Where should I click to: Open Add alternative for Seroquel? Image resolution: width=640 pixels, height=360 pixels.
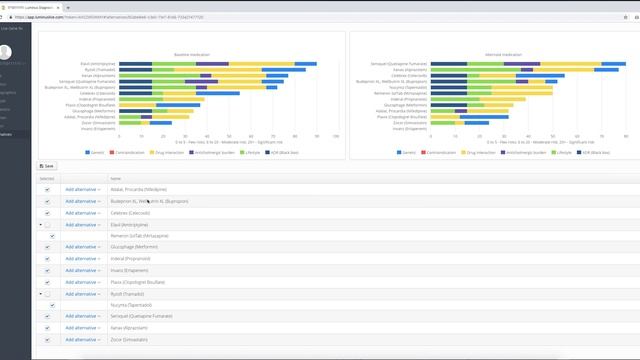(x=83, y=316)
